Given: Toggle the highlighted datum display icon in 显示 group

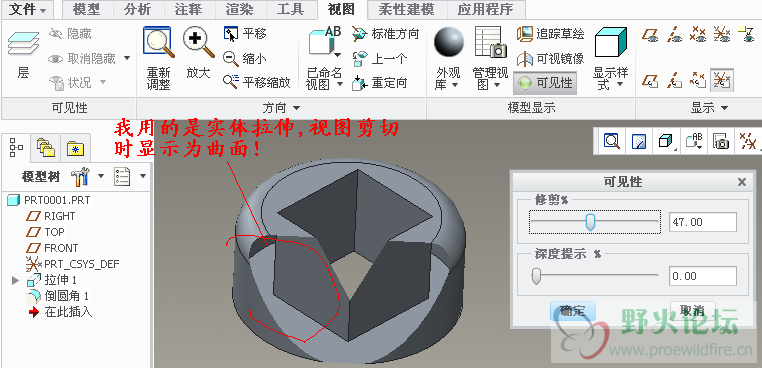Looking at the screenshot, I should (722, 80).
